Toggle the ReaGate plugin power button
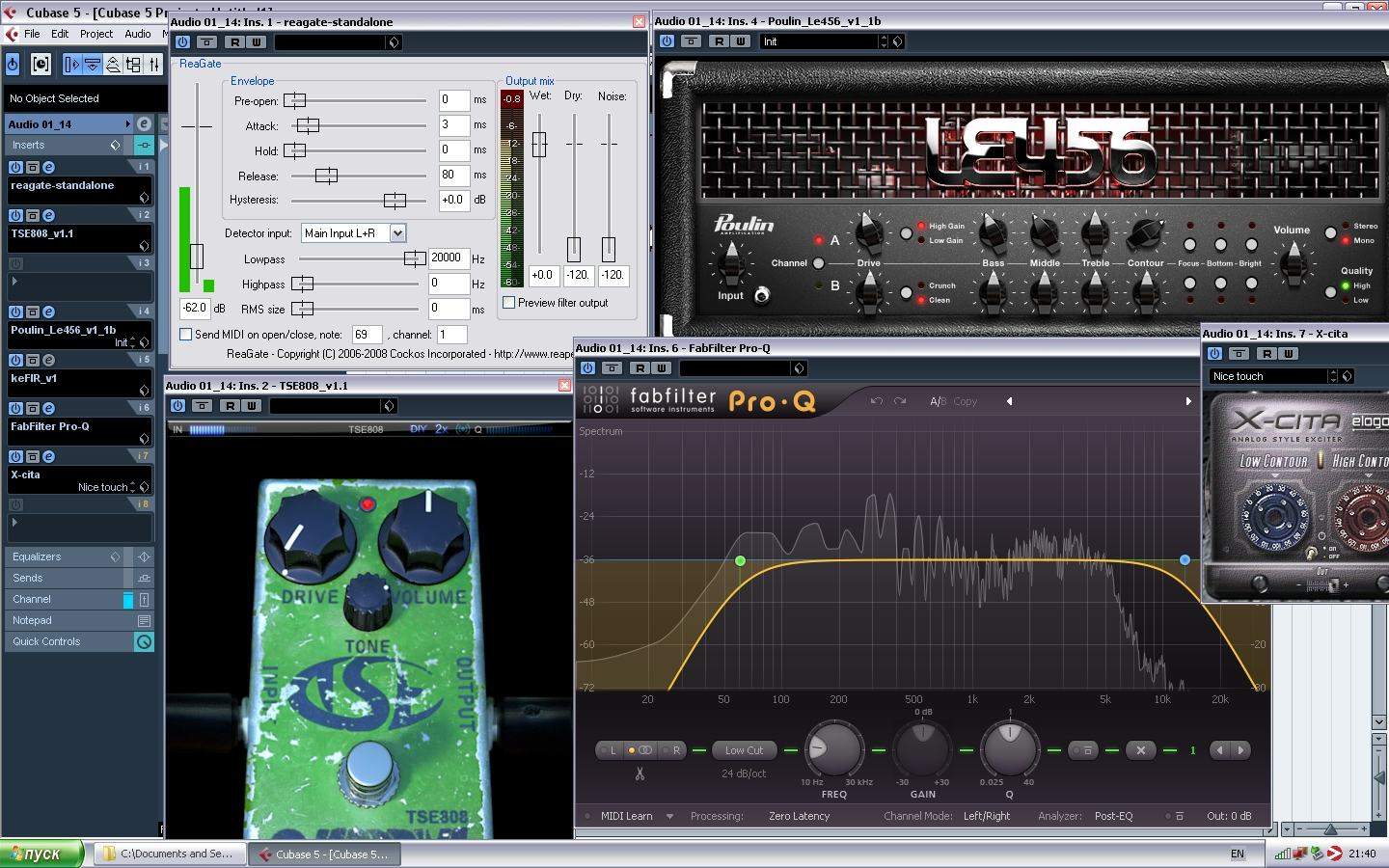The image size is (1389, 868). [x=182, y=42]
